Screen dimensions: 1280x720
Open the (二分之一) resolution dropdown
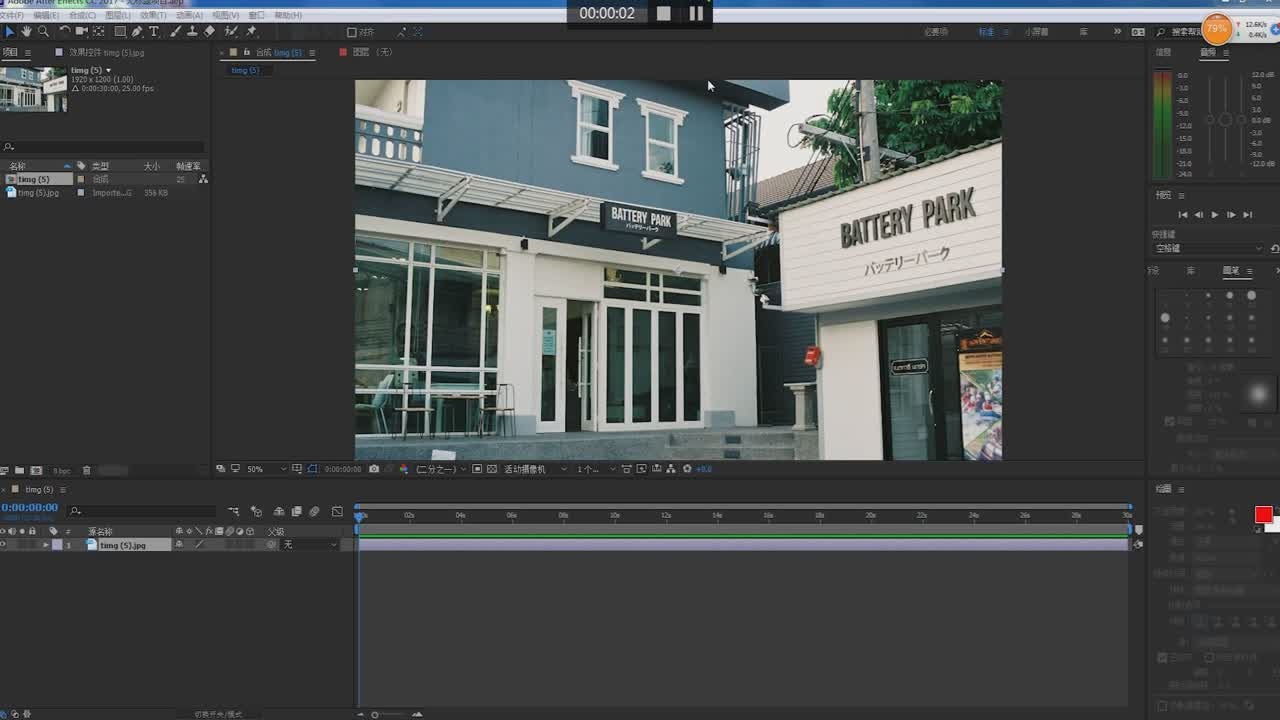click(441, 469)
